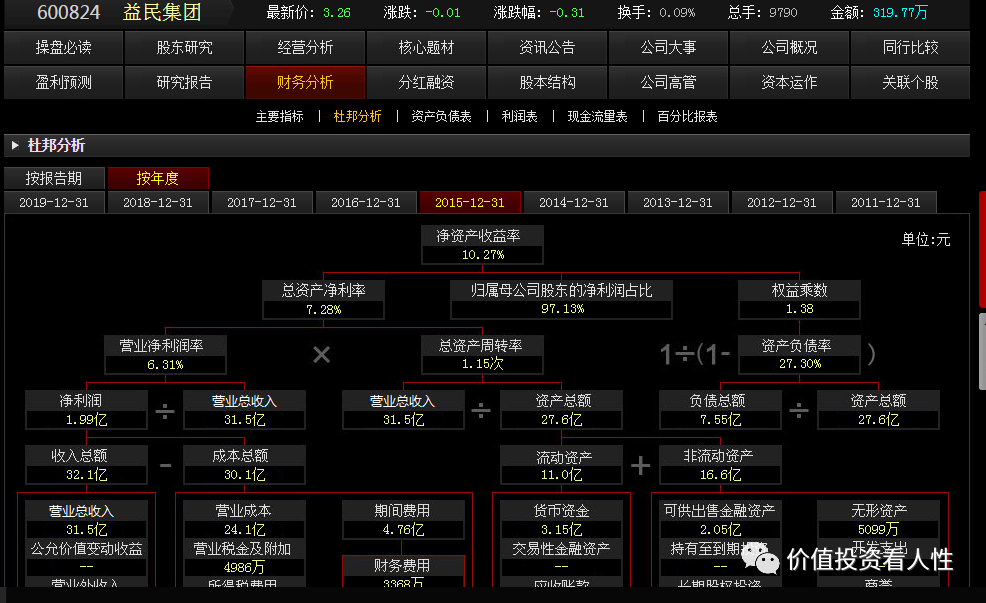
Task: Open 盈利预测 section
Action: point(64,82)
